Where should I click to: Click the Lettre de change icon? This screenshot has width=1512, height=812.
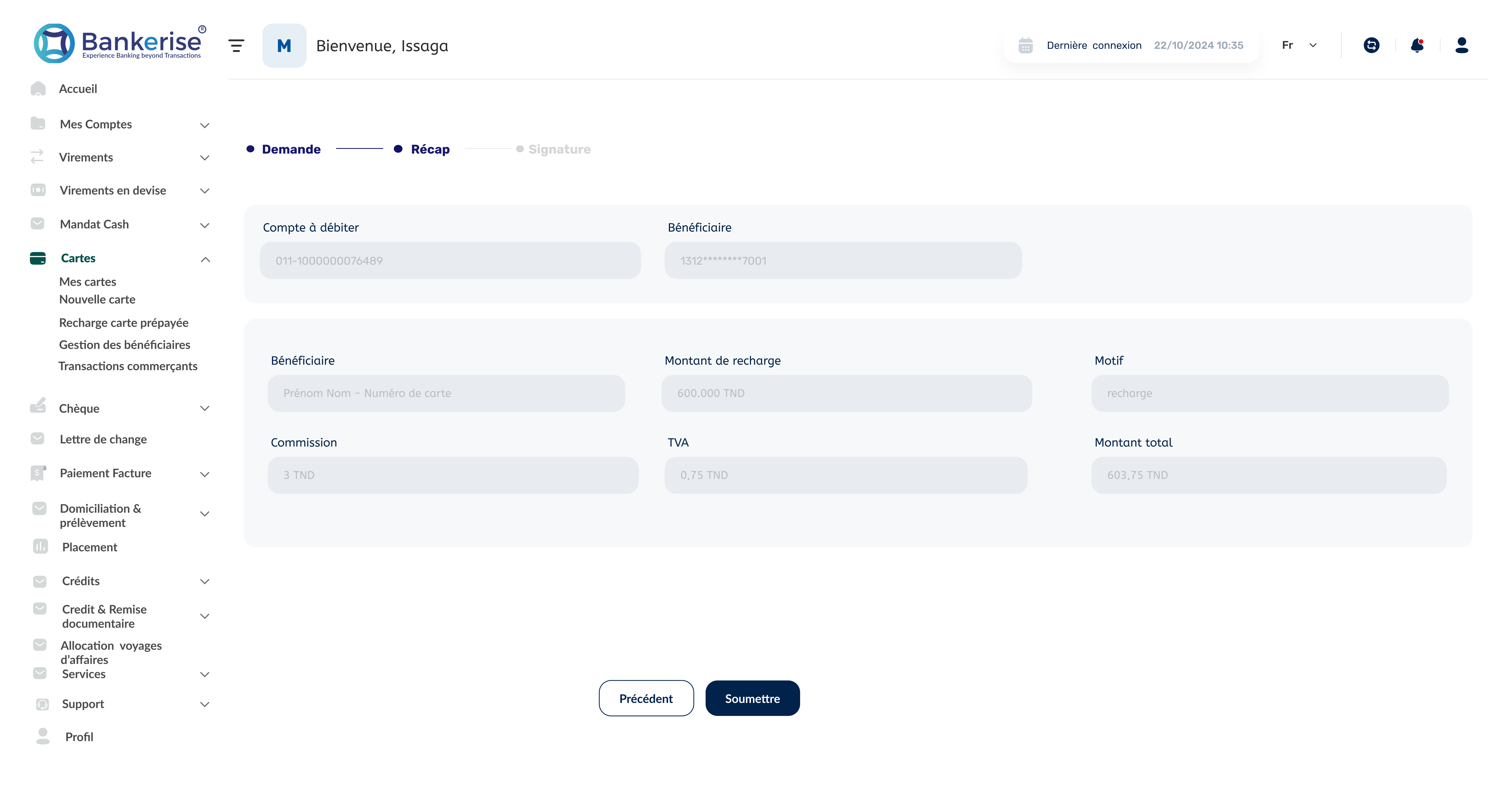tap(38, 439)
